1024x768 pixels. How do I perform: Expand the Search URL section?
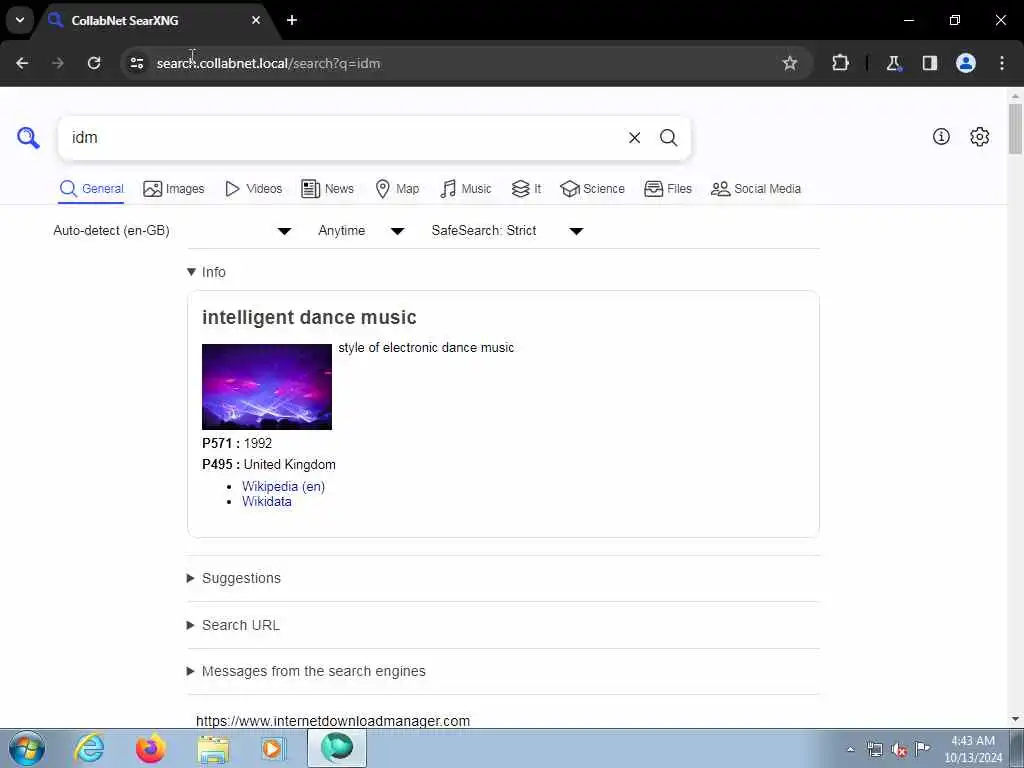[x=233, y=626]
